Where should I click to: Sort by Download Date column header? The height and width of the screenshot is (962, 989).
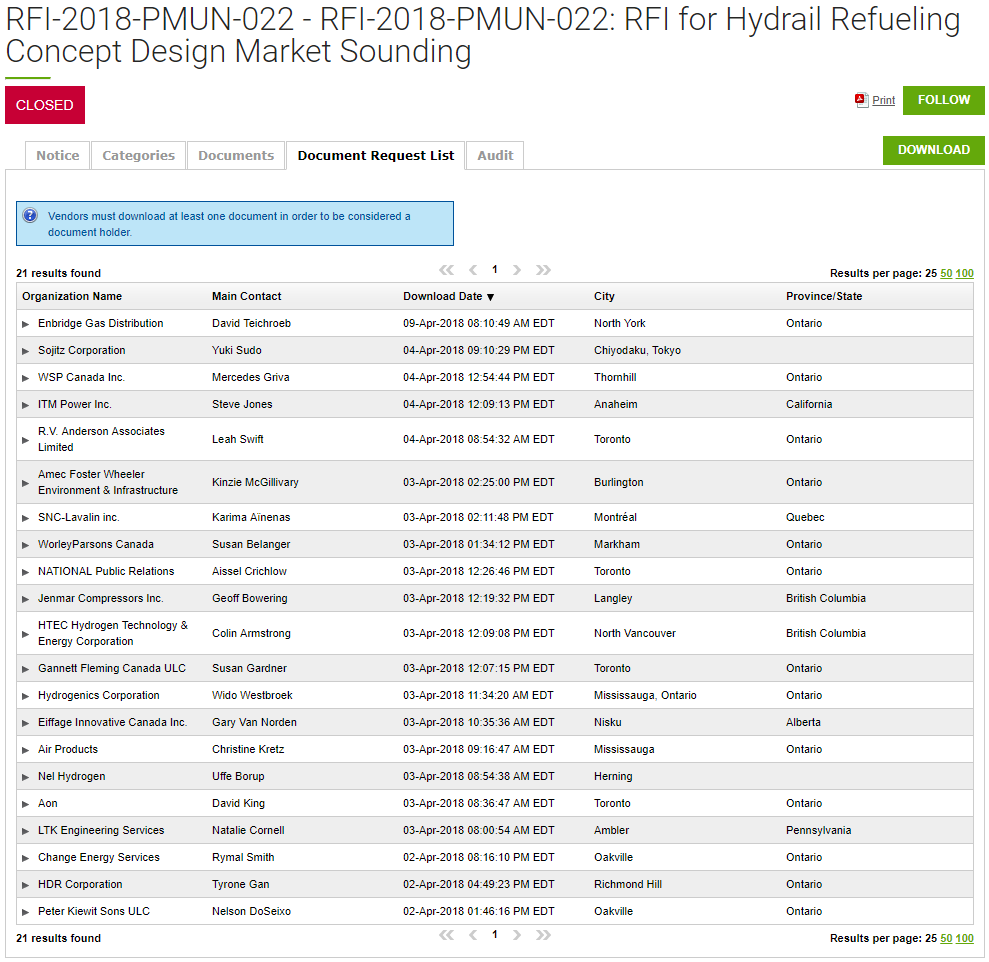tap(442, 296)
